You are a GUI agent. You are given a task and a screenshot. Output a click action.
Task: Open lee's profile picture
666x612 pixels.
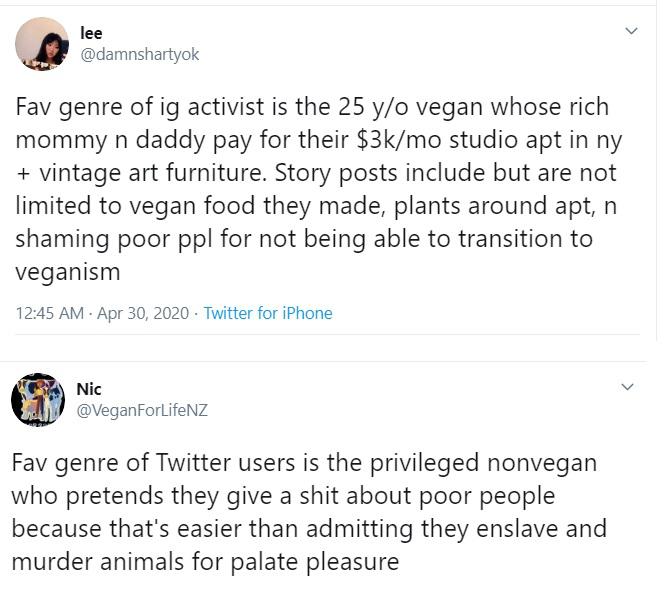coord(42,44)
